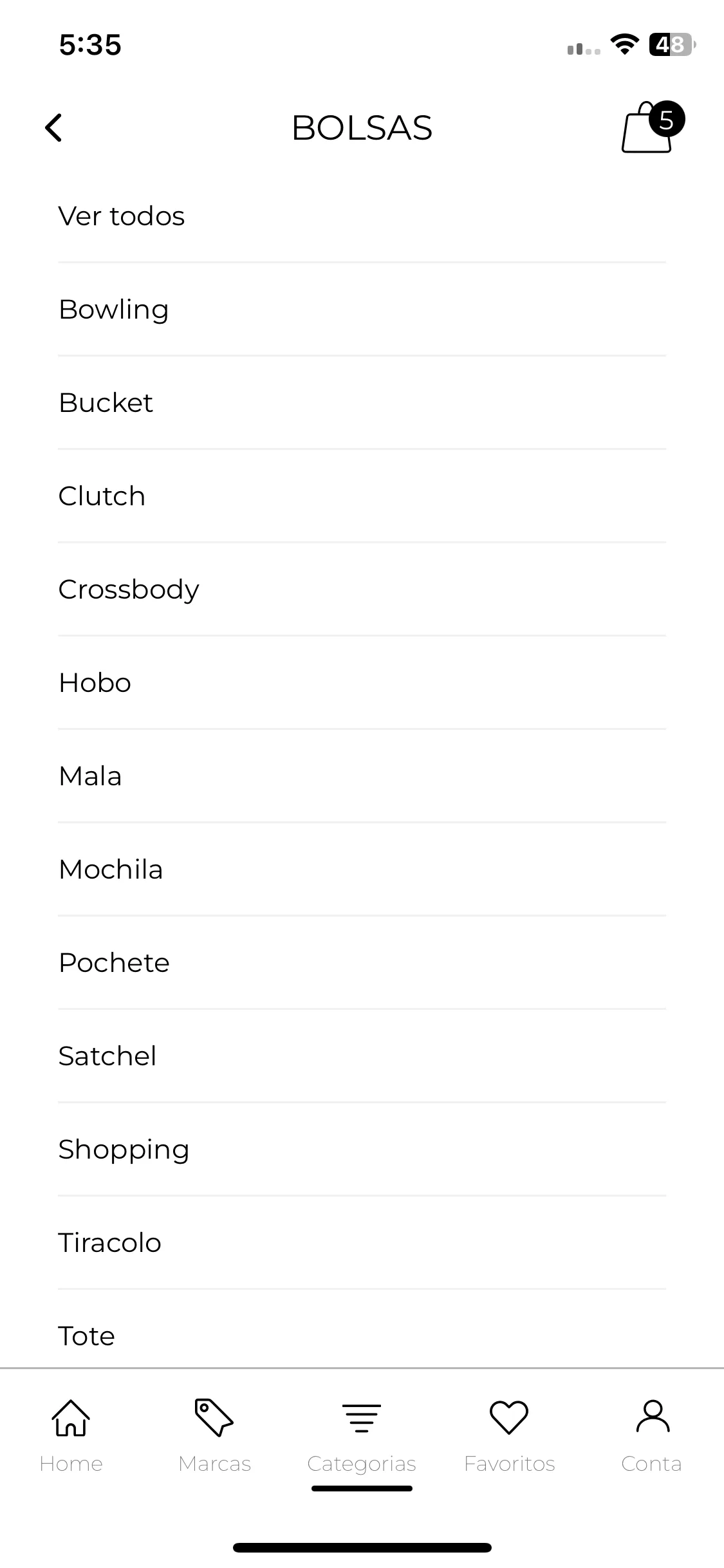Choose the Tiracolo category
Screen dimensions: 724x1568
pyautogui.click(x=362, y=1243)
